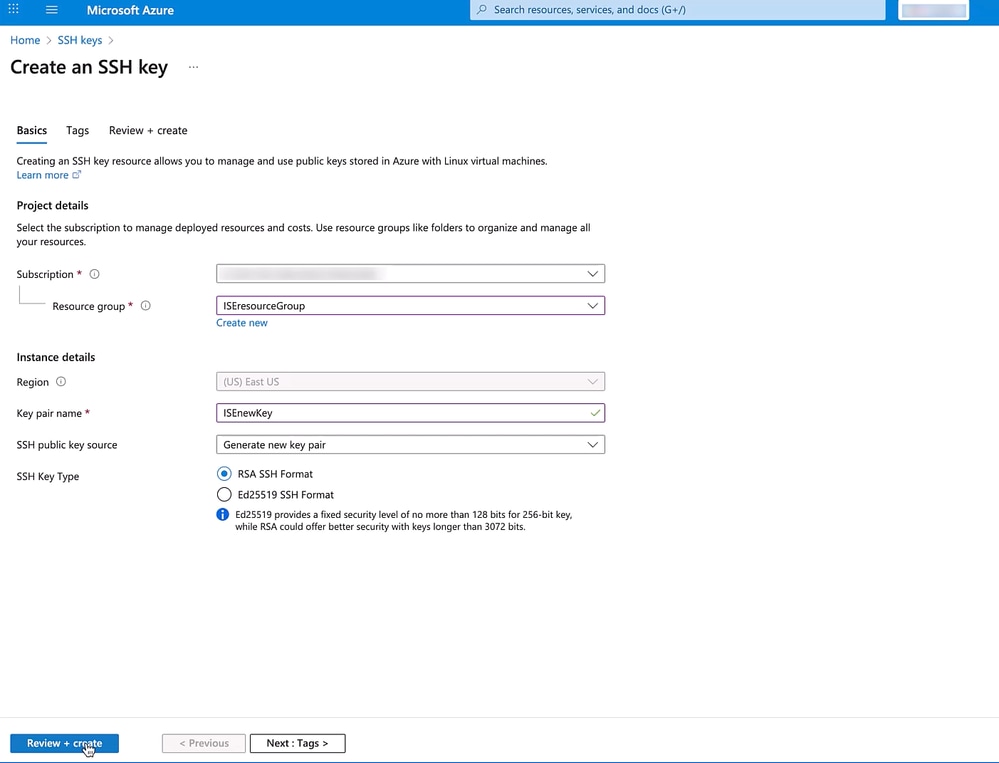This screenshot has height=763, width=999.
Task: View the Subscription info tooltip icon
Action: (93, 274)
